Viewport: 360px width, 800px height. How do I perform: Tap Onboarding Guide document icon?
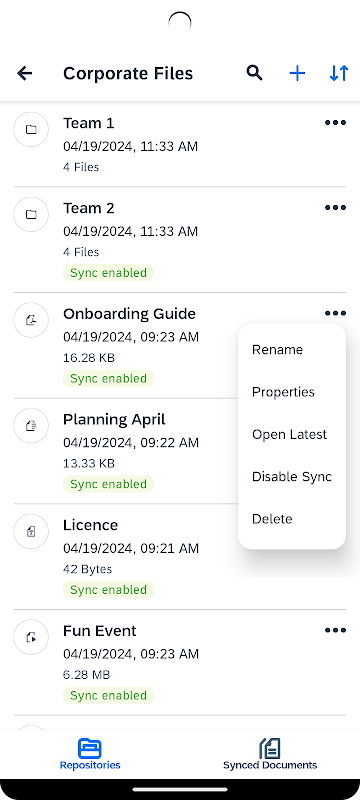[x=31, y=320]
